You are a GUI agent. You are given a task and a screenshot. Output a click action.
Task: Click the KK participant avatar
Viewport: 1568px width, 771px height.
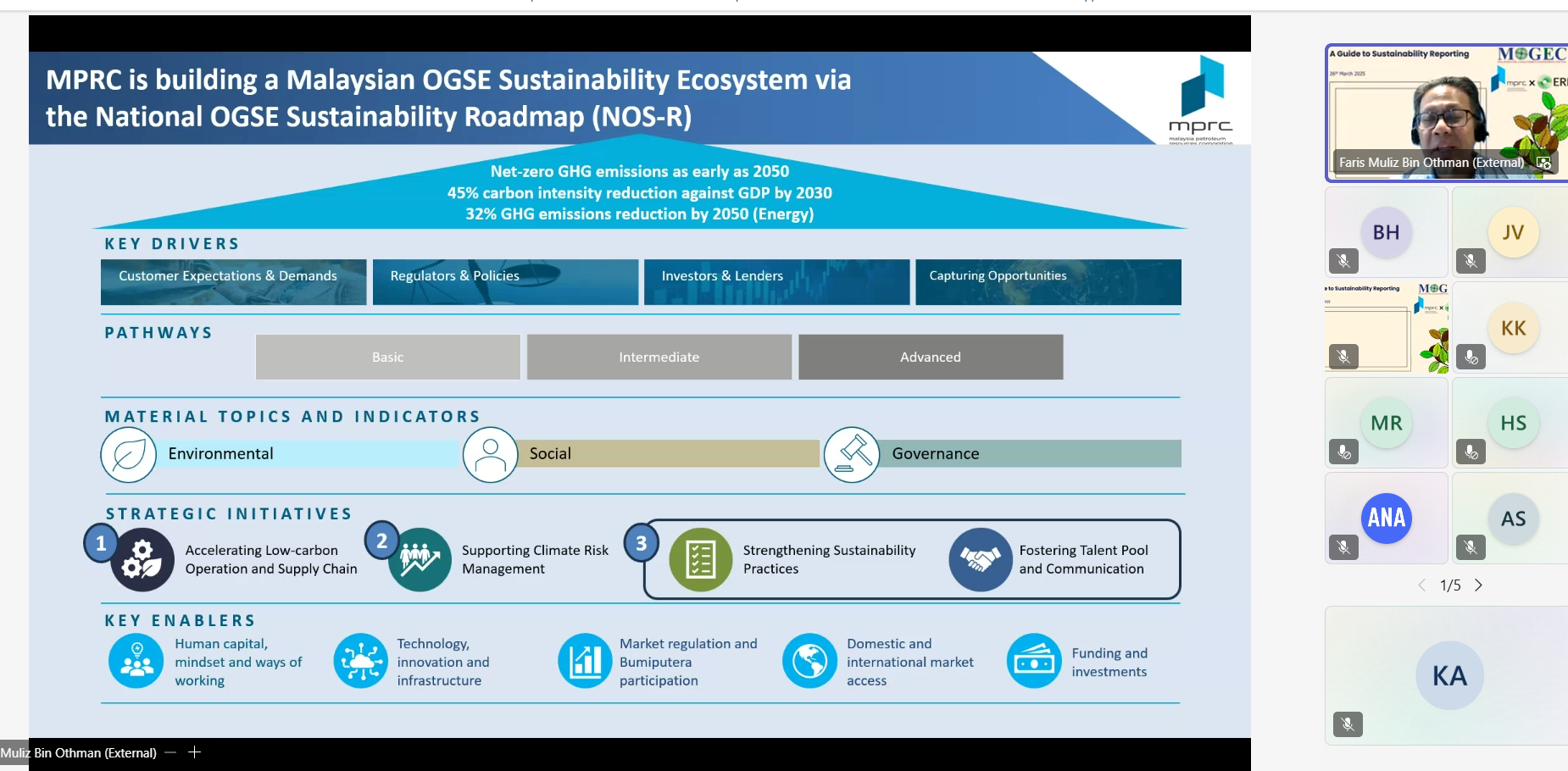[x=1513, y=328]
